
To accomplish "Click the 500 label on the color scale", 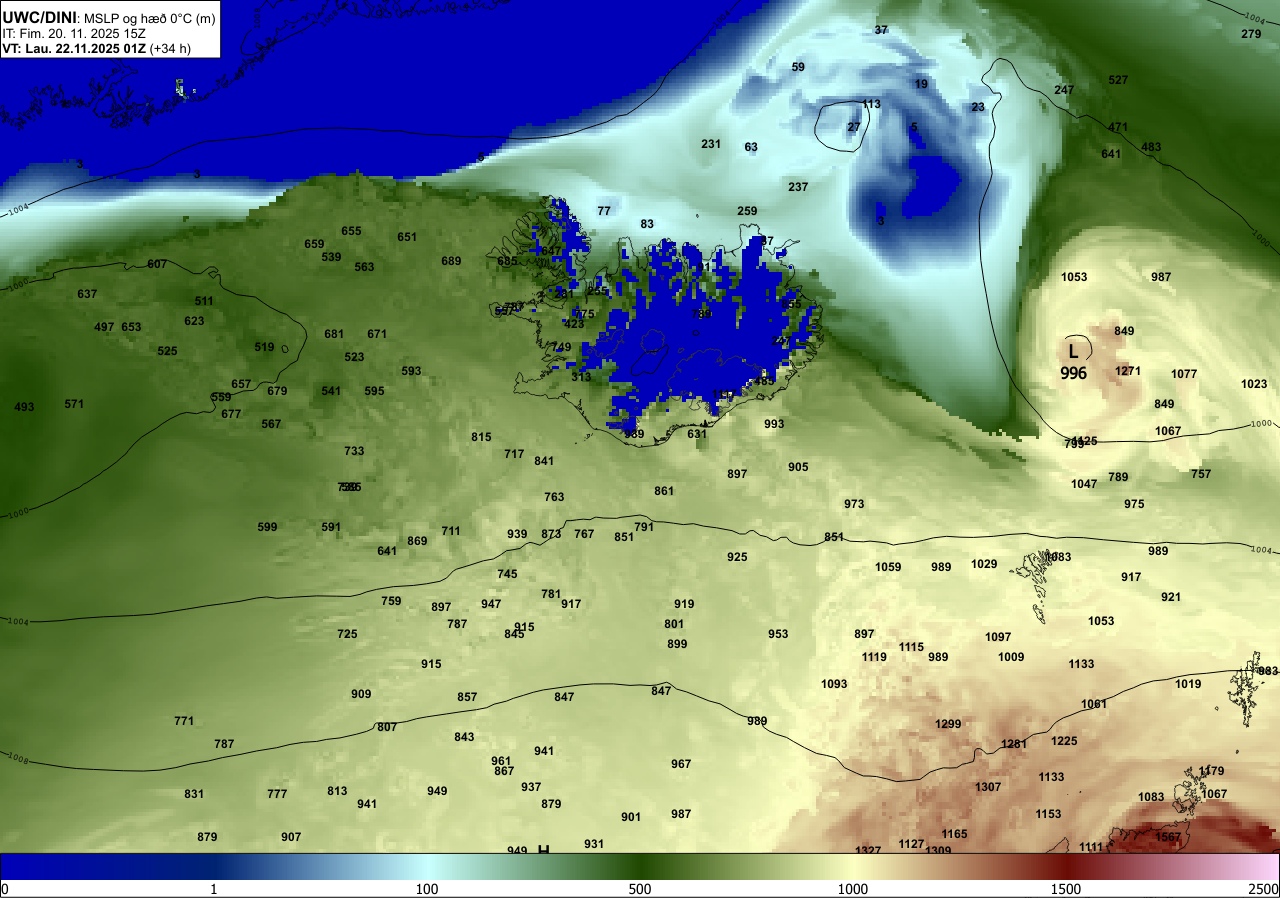I will pyautogui.click(x=640, y=889).
